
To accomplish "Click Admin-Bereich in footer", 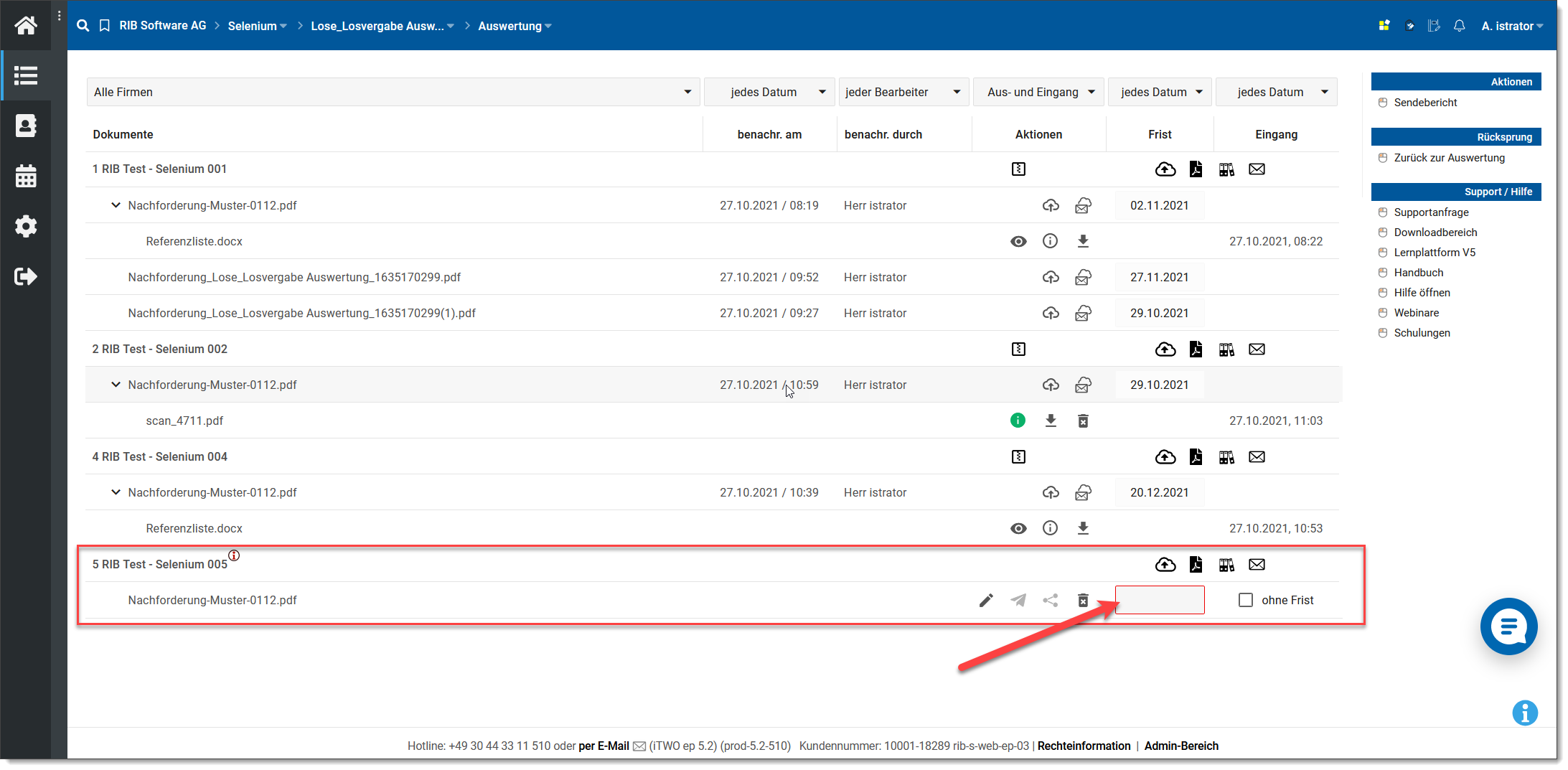I will pos(1181,746).
